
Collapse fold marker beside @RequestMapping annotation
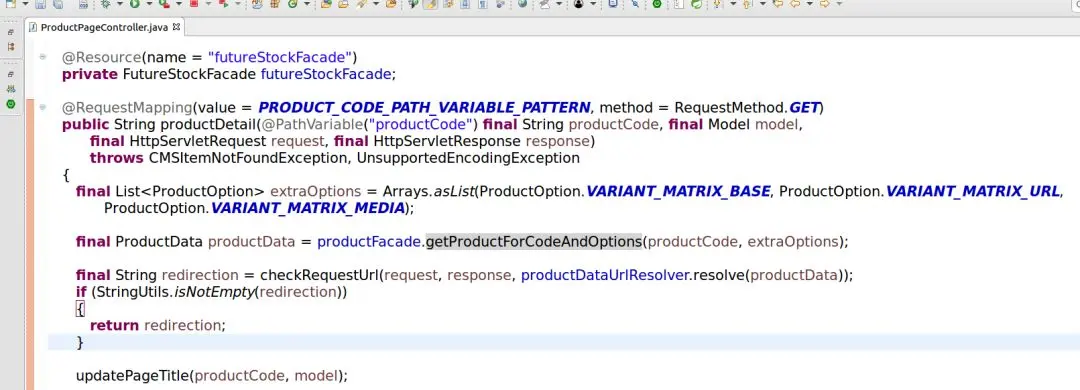(43, 107)
